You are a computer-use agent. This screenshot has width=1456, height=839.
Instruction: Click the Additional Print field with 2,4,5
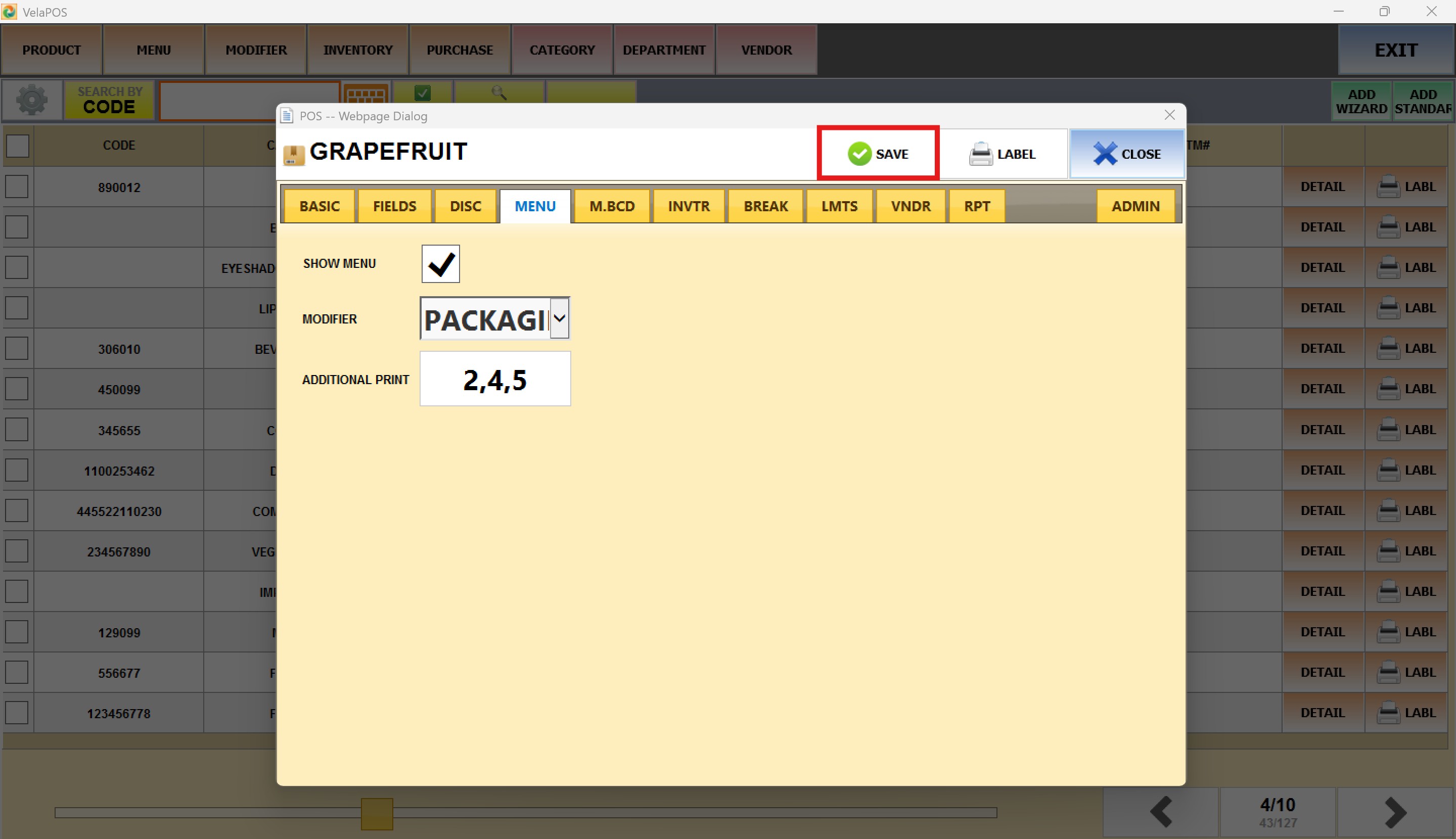pos(494,380)
